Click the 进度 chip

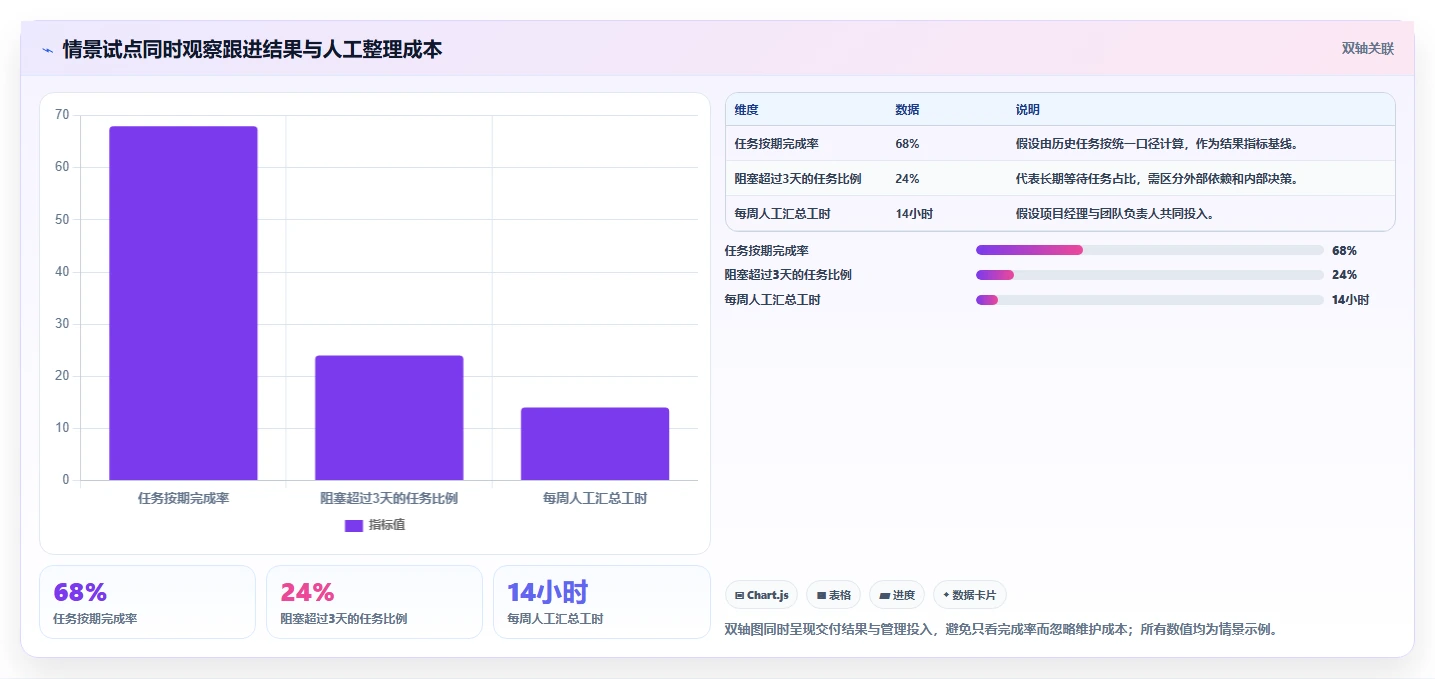[x=897, y=595]
